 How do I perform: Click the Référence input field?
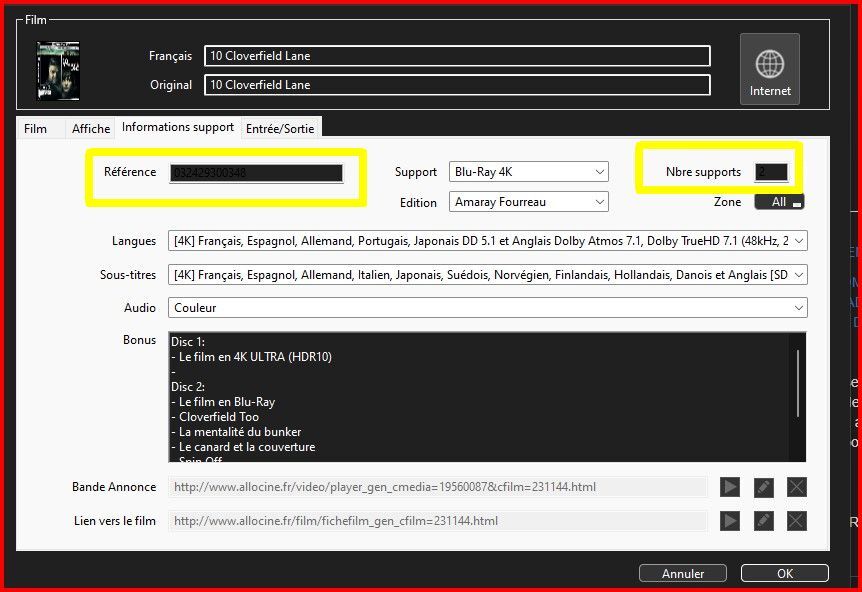tap(256, 173)
